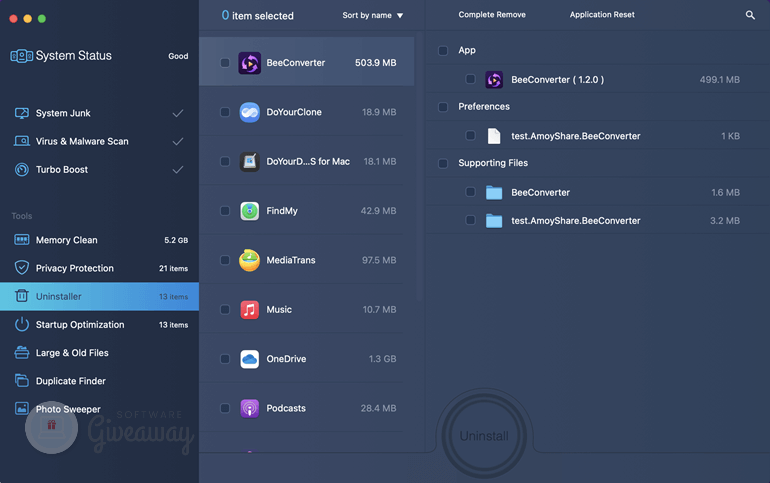The height and width of the screenshot is (483, 770).
Task: Tick the 1 KB test.AmoyShare.BeeConverter checkbox
Action: 470,135
